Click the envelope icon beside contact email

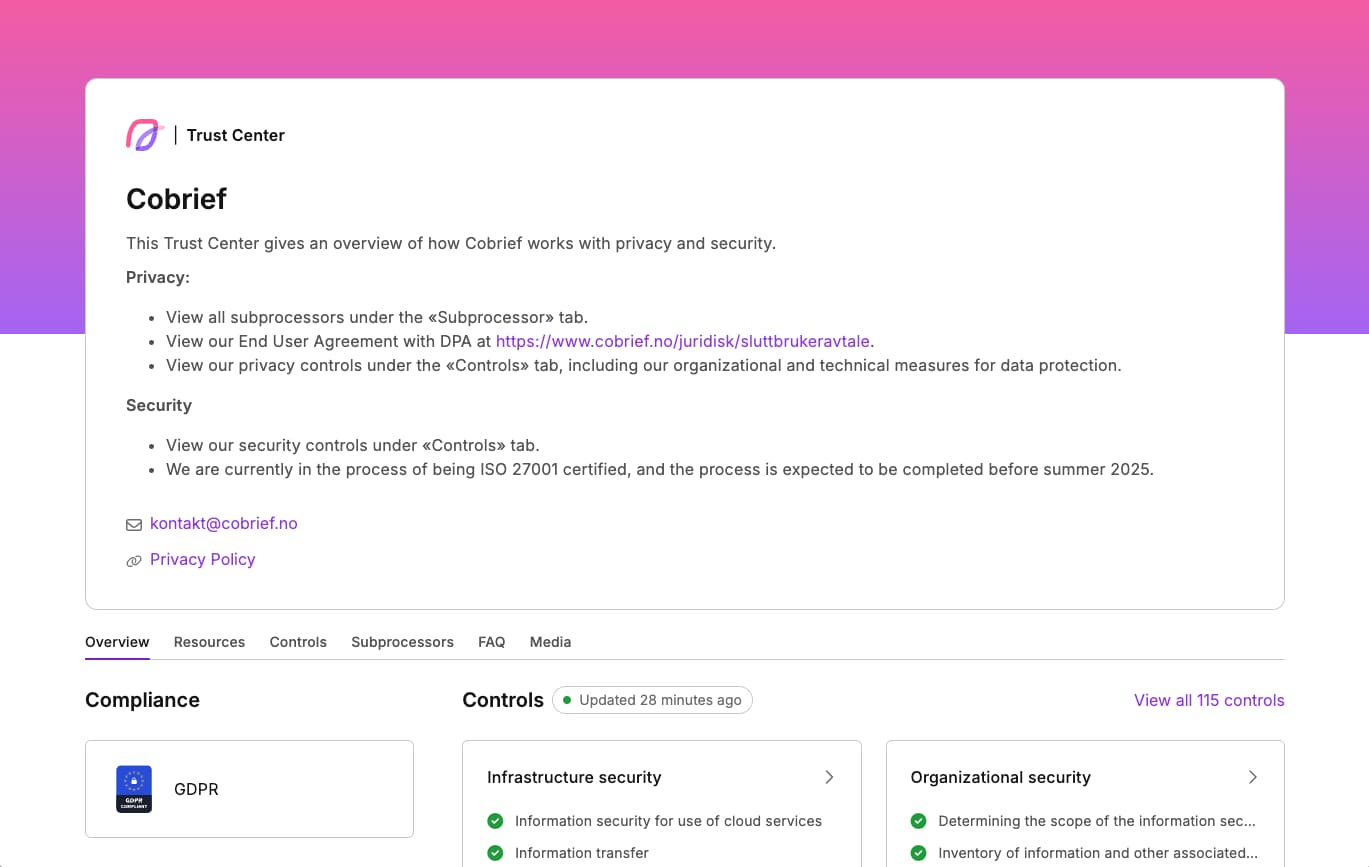tap(133, 524)
